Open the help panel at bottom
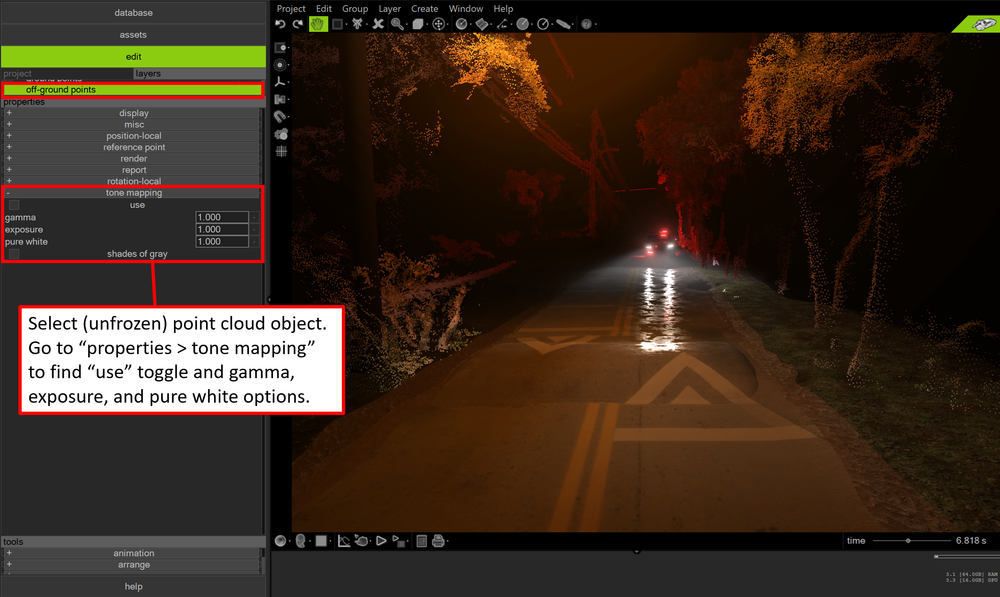Image resolution: width=1000 pixels, height=597 pixels. tap(133, 586)
